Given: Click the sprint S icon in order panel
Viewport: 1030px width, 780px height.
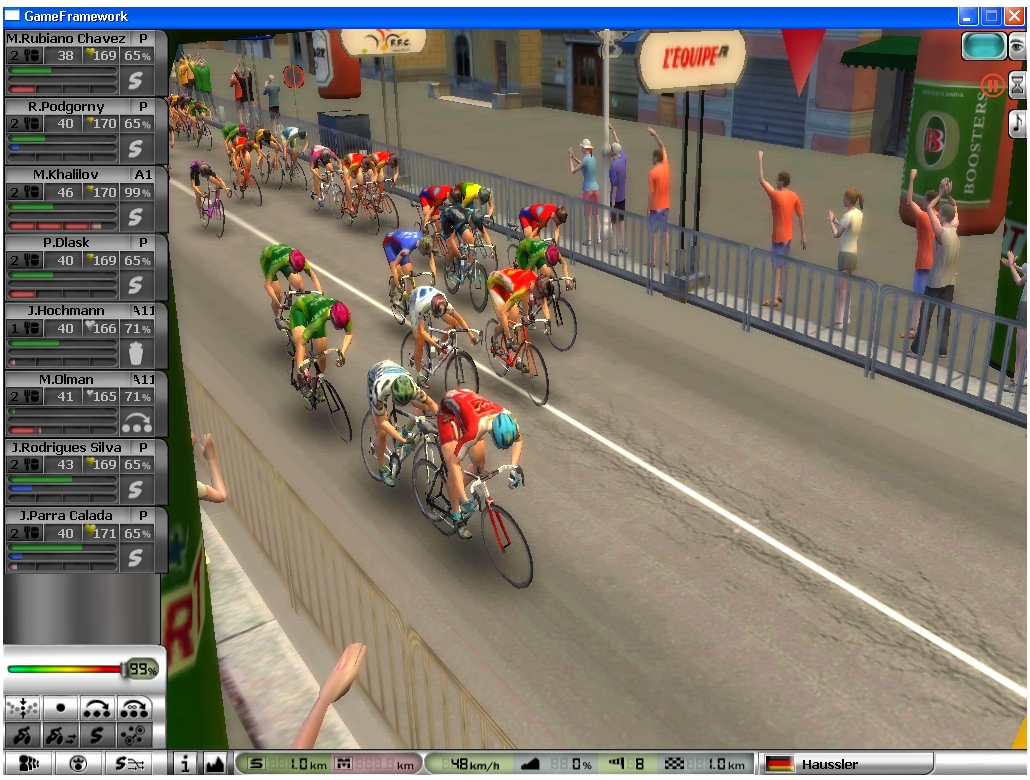Looking at the screenshot, I should click(97, 736).
